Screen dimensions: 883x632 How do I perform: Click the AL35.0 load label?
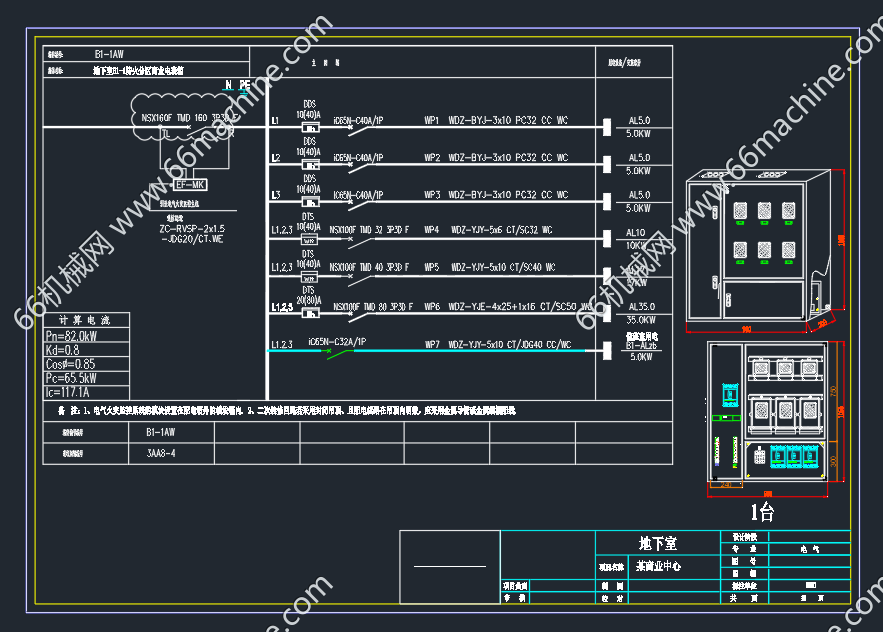pyautogui.click(x=638, y=308)
